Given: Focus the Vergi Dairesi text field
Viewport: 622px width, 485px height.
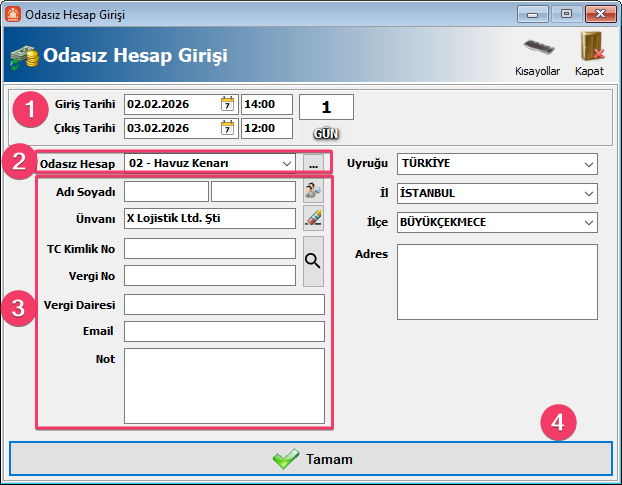Looking at the screenshot, I should [x=224, y=305].
